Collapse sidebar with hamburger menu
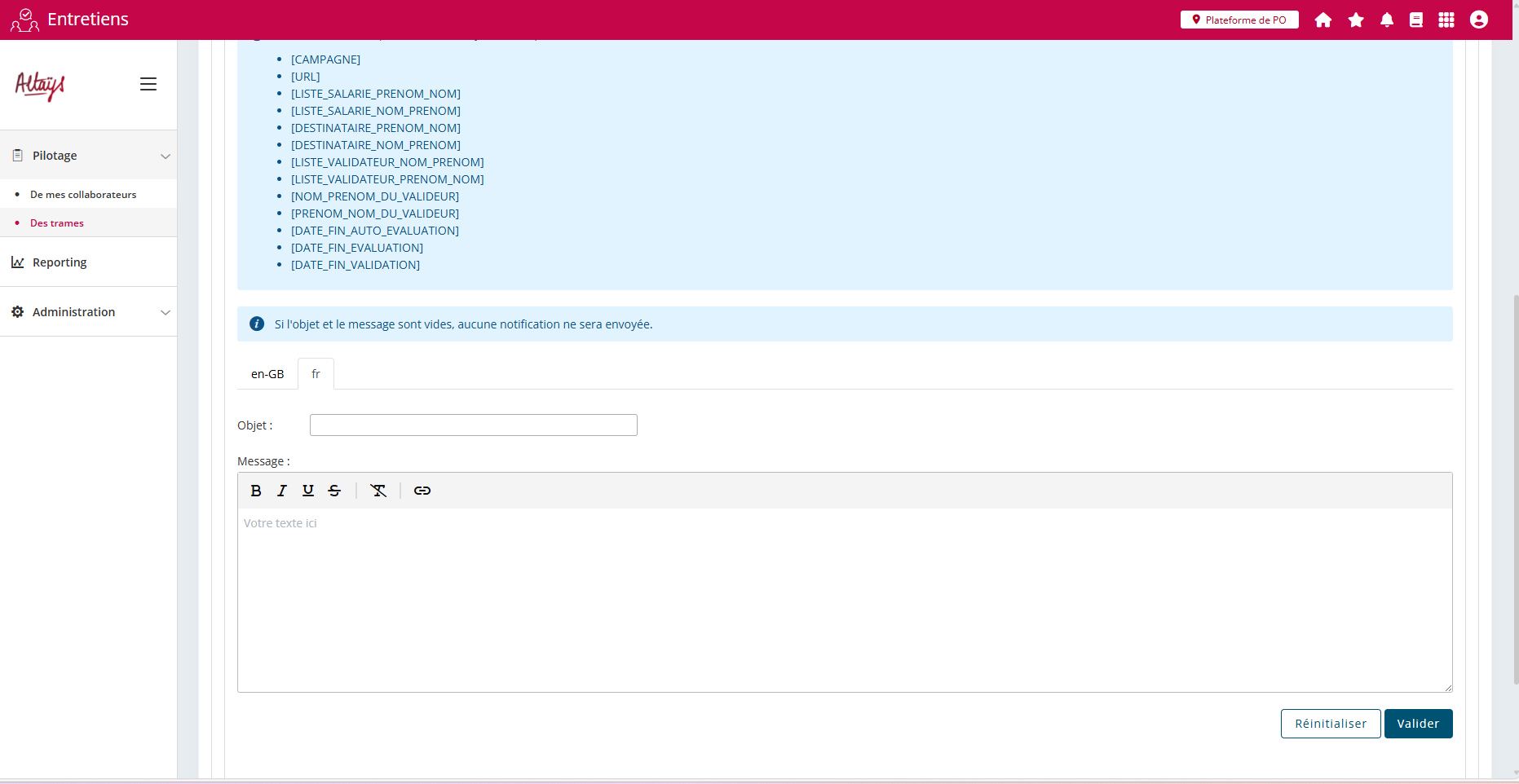Screen dimensions: 1519x784 coord(148,84)
